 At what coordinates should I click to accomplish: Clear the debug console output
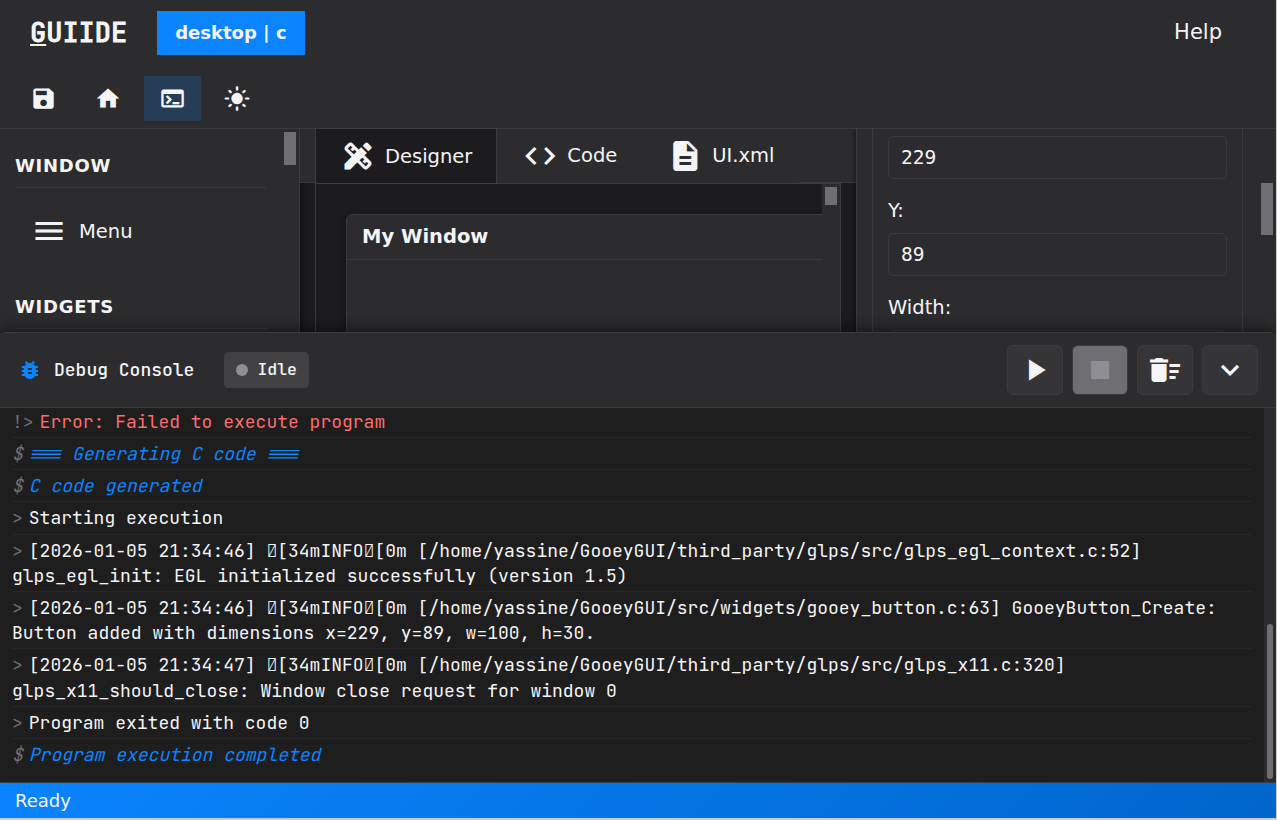click(x=1164, y=370)
